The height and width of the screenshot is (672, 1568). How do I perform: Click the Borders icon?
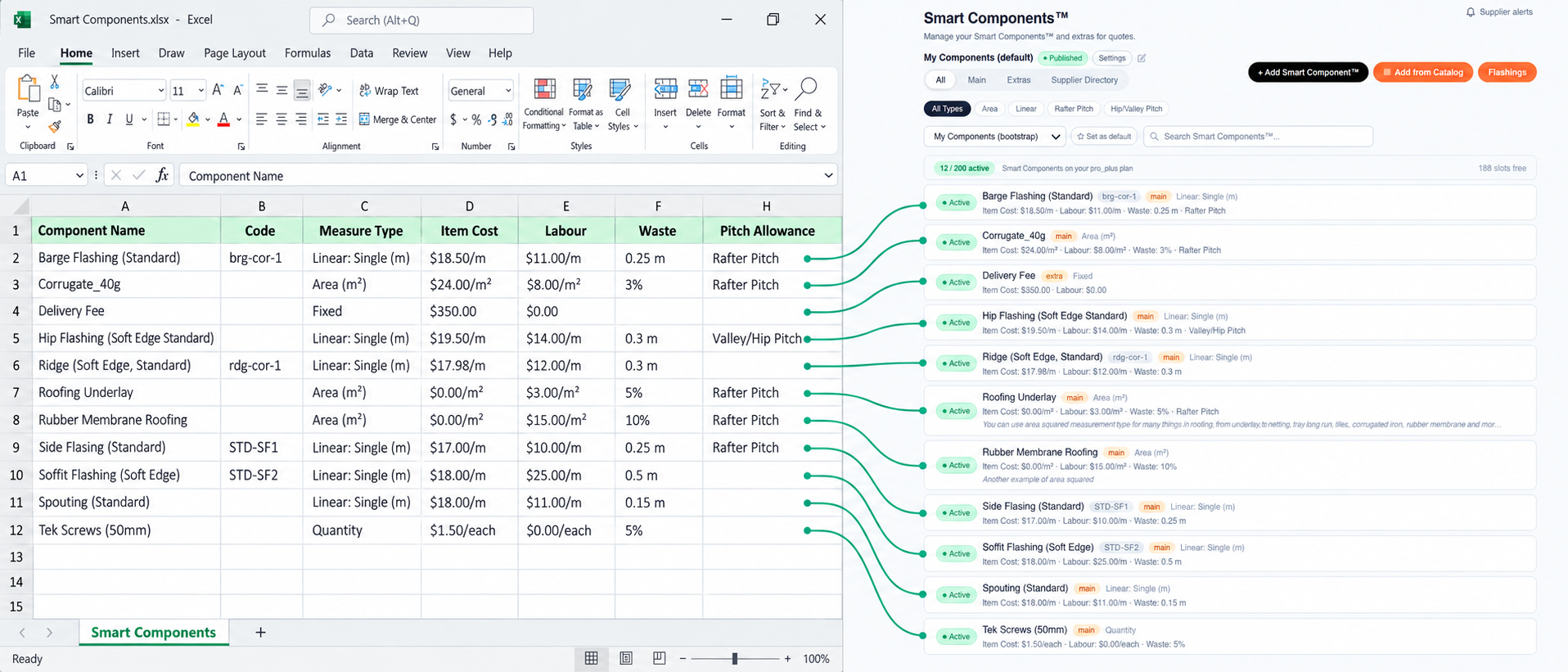click(x=164, y=120)
